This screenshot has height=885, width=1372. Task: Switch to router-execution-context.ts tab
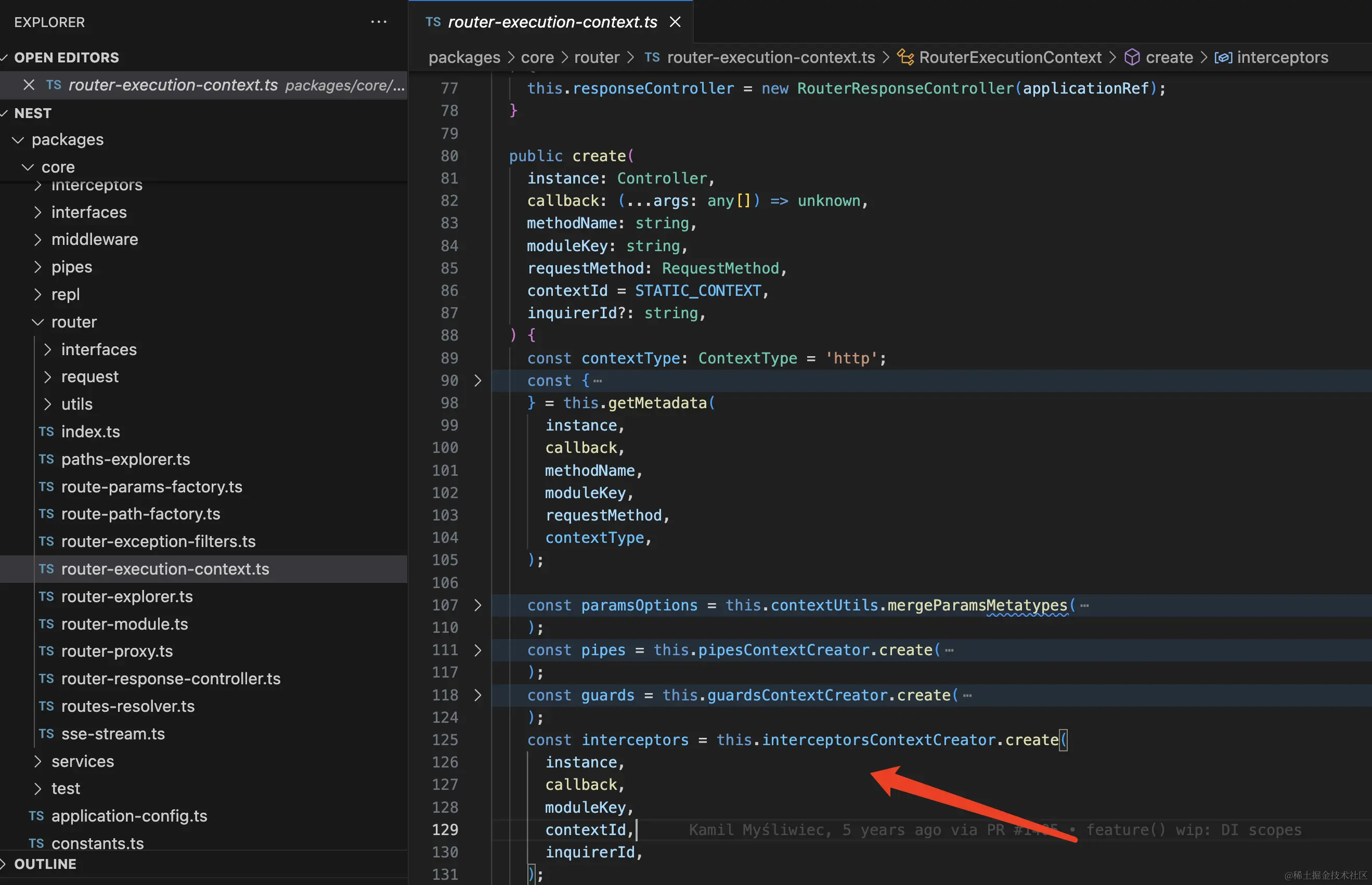[x=552, y=22]
